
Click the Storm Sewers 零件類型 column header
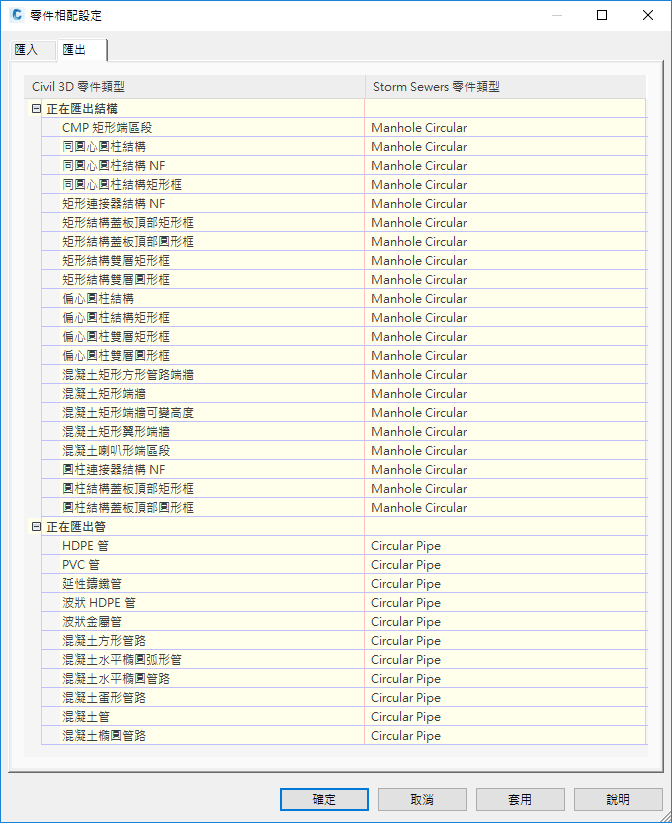pyautogui.click(x=506, y=87)
